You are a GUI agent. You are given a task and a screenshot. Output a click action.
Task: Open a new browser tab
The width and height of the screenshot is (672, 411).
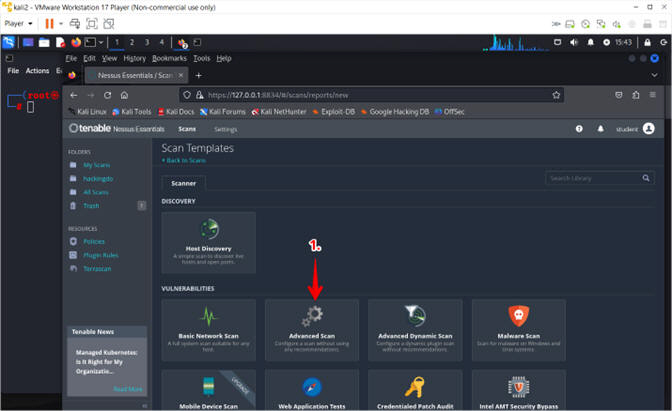tap(198, 75)
